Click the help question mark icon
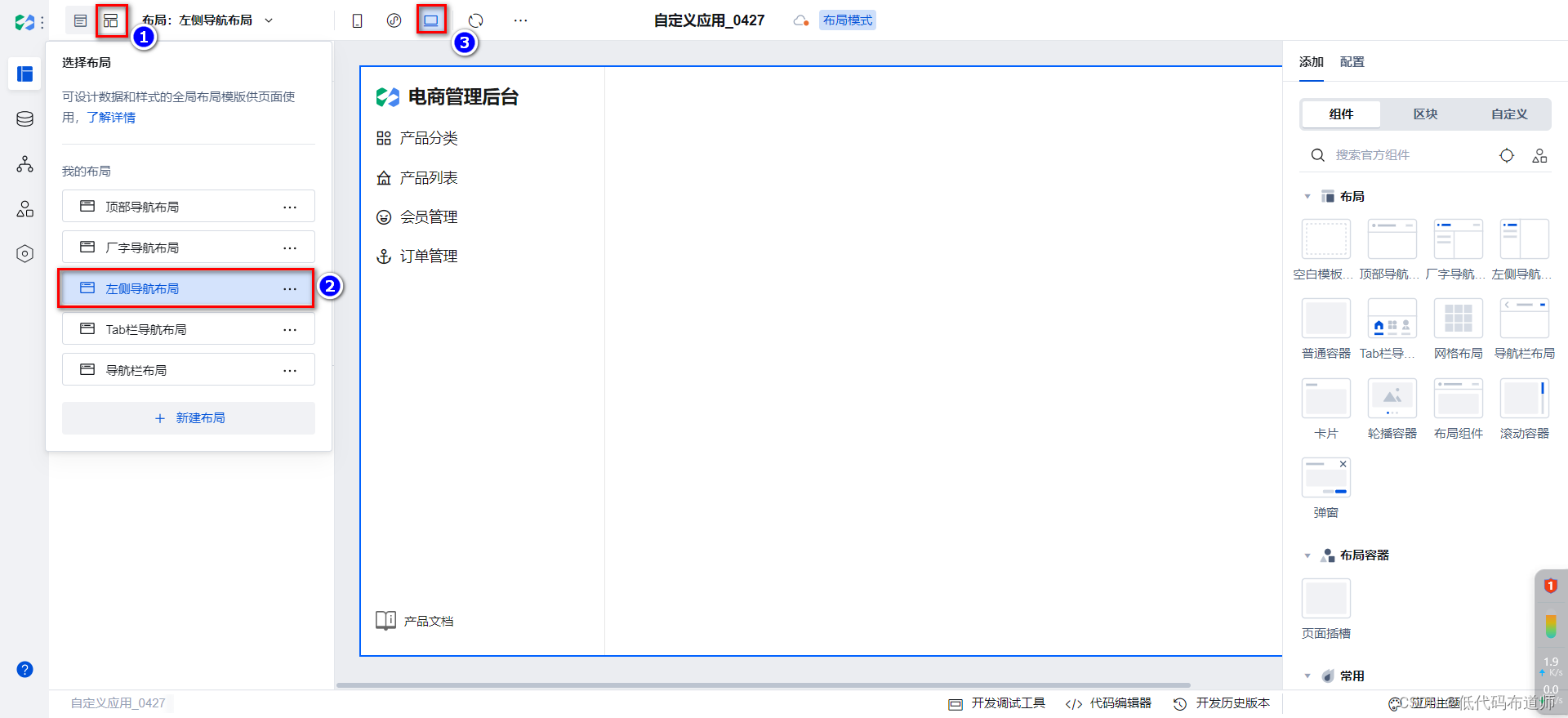 (x=25, y=670)
